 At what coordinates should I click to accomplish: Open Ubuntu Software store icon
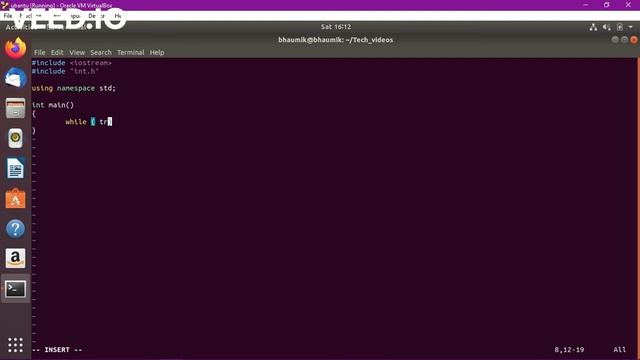pos(16,199)
